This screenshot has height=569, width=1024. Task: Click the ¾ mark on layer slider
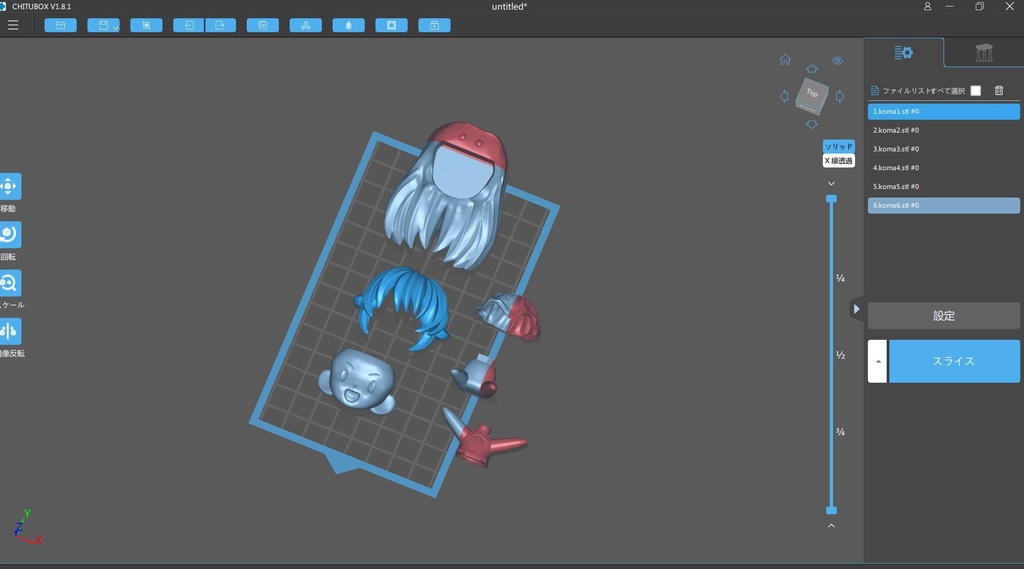point(840,432)
